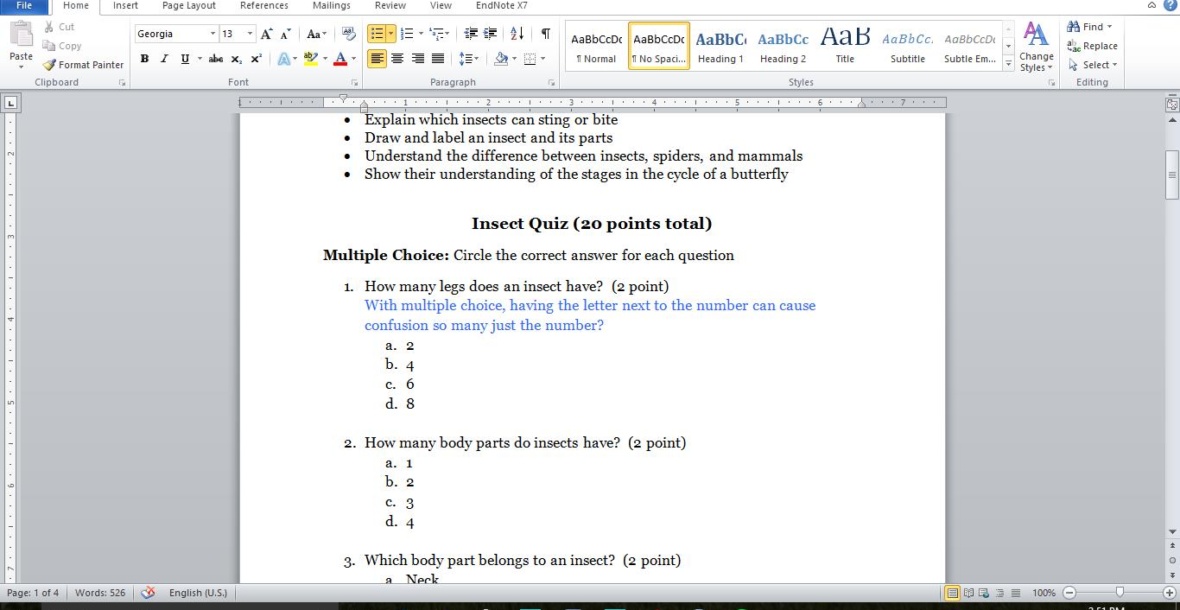Toggle italic formatting

pos(163,59)
